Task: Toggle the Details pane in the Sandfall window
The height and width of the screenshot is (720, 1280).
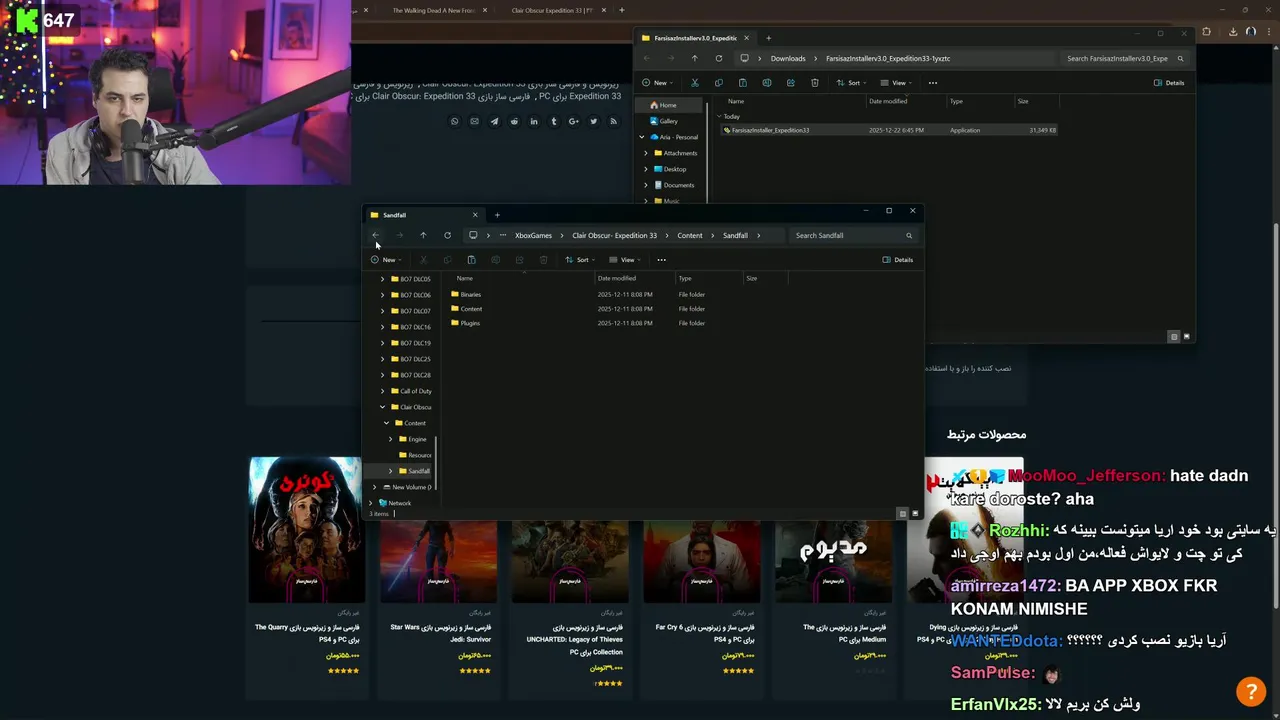Action: [898, 260]
